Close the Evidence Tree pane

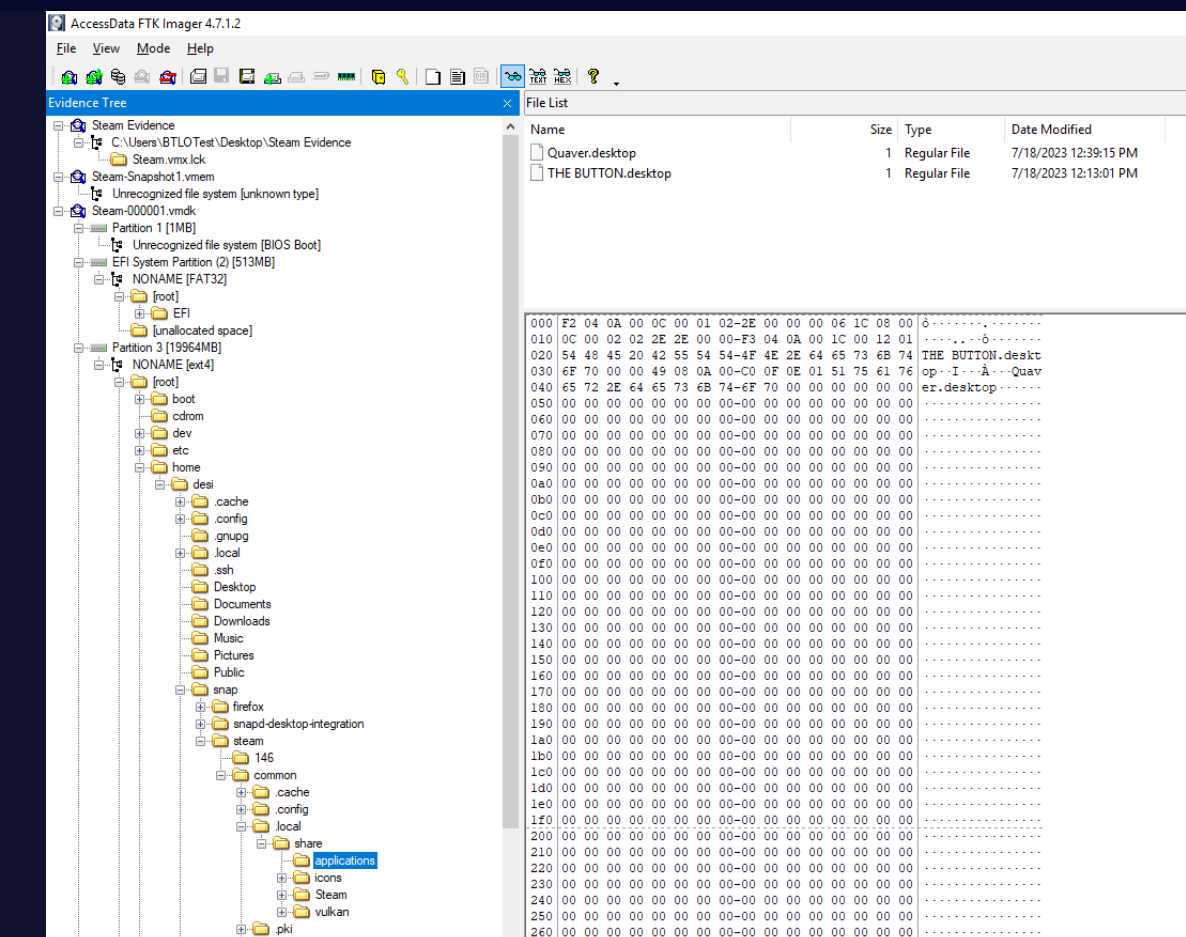(507, 103)
